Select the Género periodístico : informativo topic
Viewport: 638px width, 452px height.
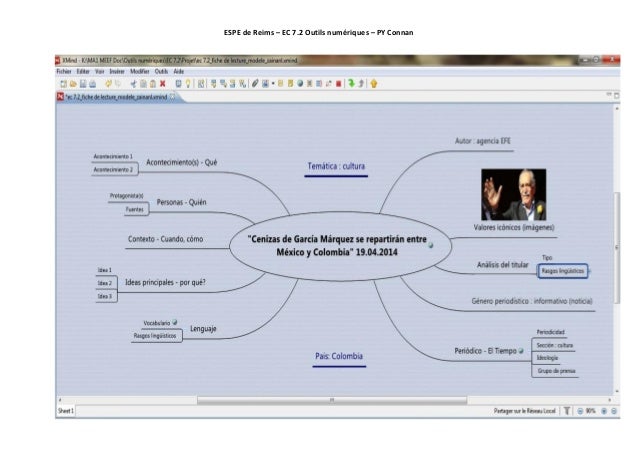click(532, 301)
